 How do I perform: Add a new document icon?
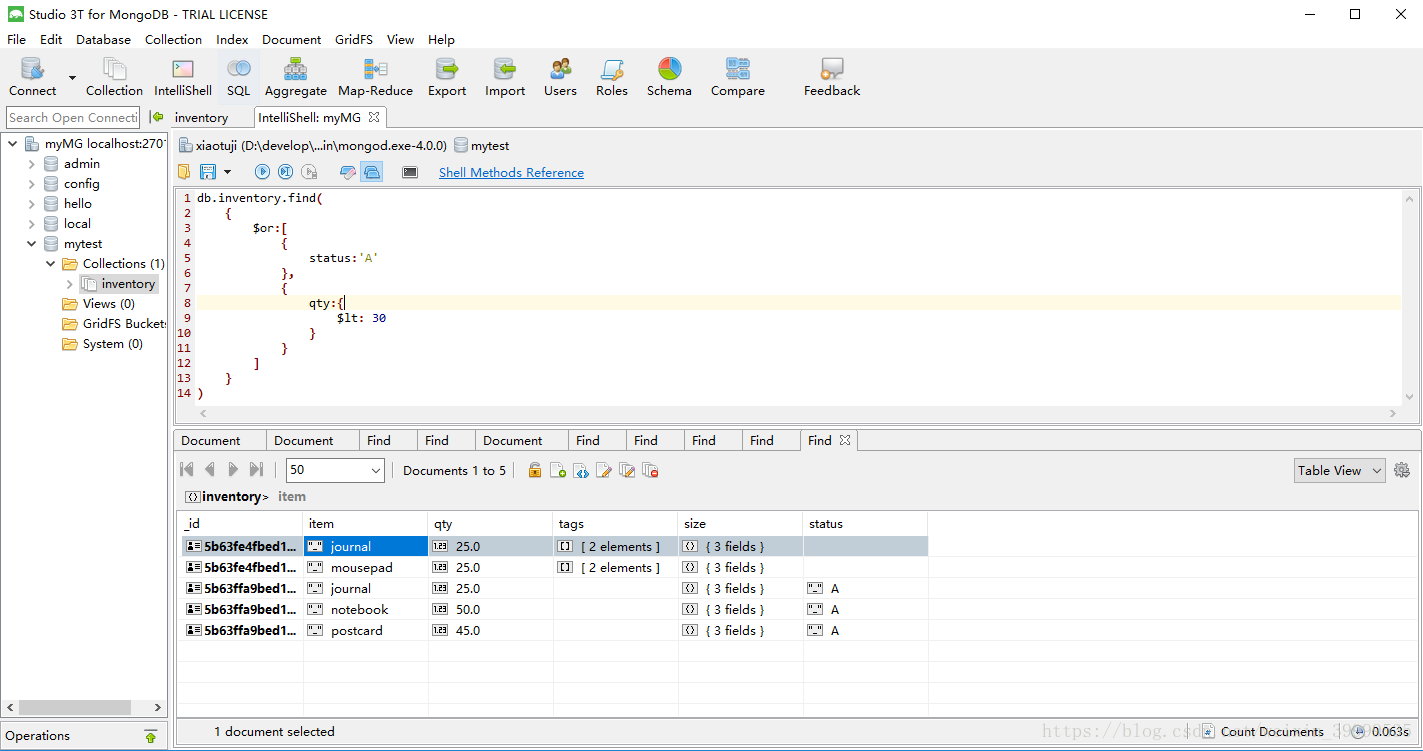click(x=558, y=470)
